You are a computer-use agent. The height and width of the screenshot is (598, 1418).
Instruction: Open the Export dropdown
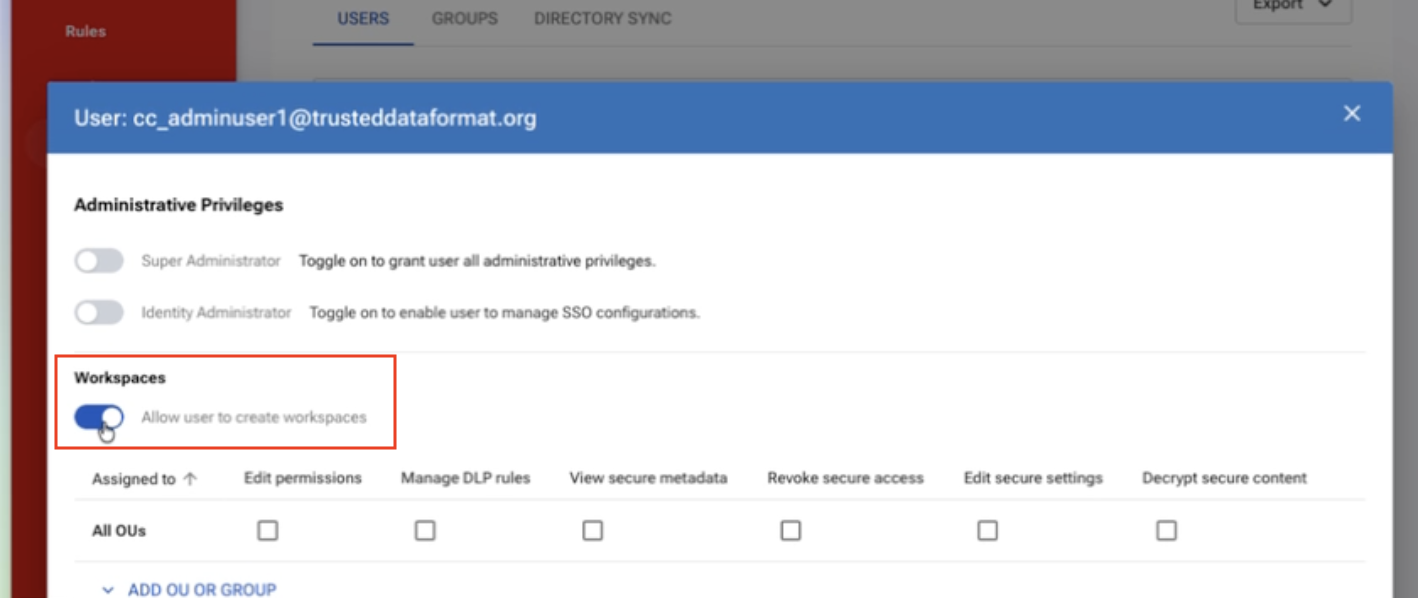[x=1294, y=6]
